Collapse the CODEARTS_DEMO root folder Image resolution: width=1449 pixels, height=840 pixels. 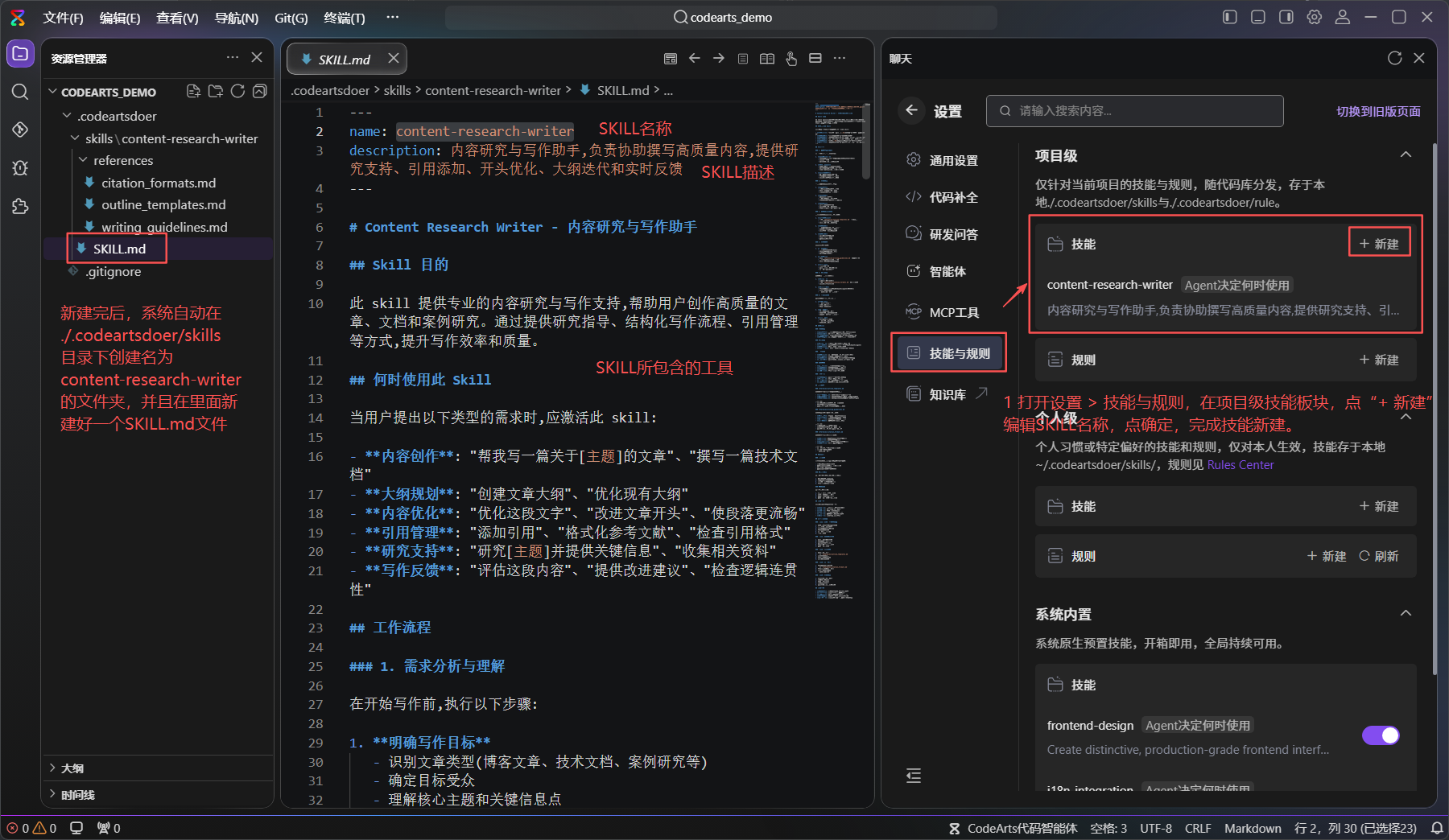click(52, 92)
